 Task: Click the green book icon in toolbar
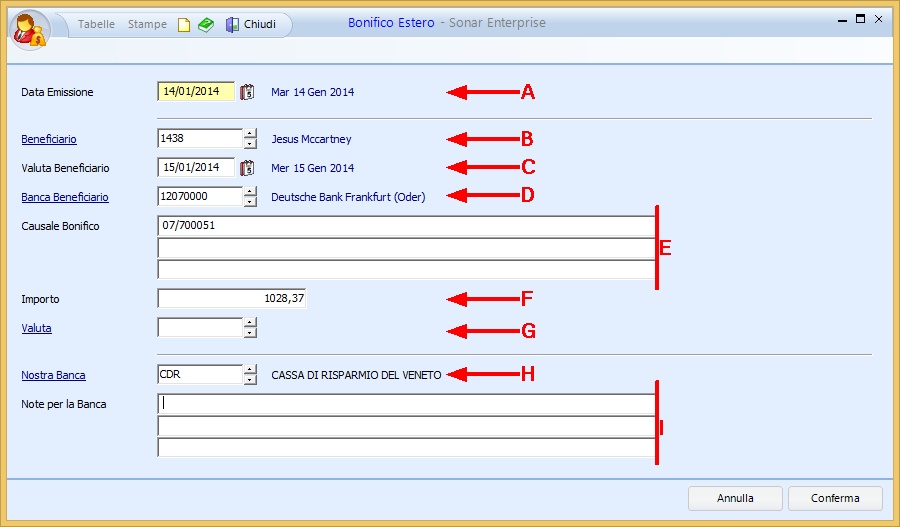coord(205,25)
